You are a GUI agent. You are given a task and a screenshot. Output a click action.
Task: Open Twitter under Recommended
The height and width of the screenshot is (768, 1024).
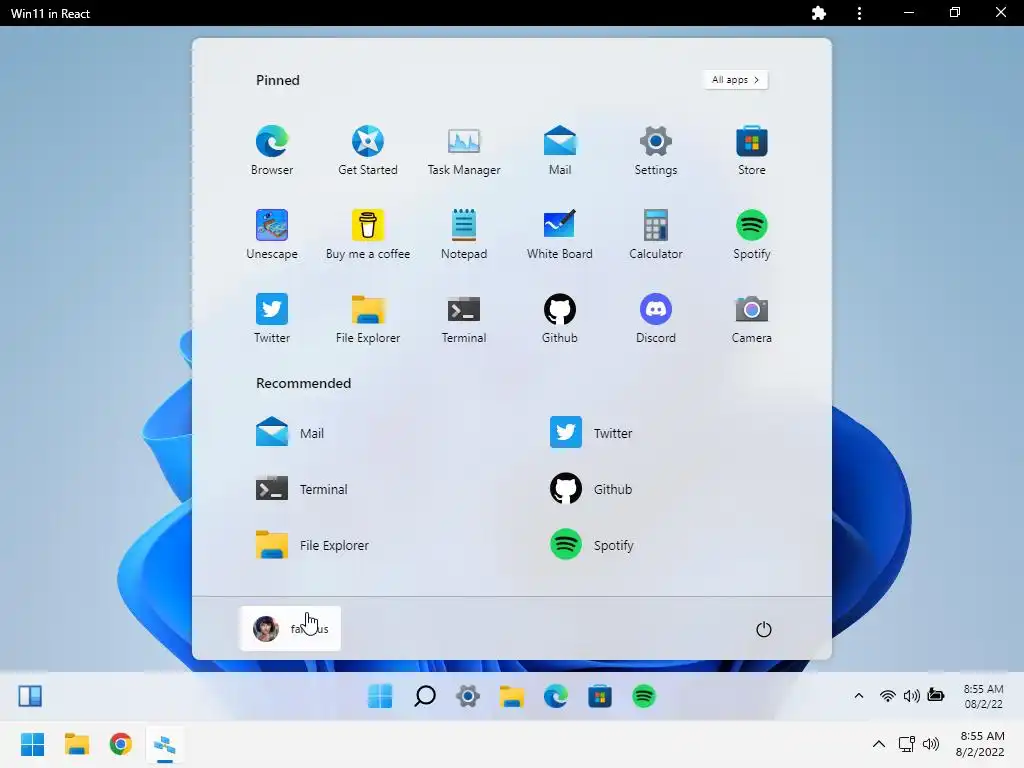point(591,432)
